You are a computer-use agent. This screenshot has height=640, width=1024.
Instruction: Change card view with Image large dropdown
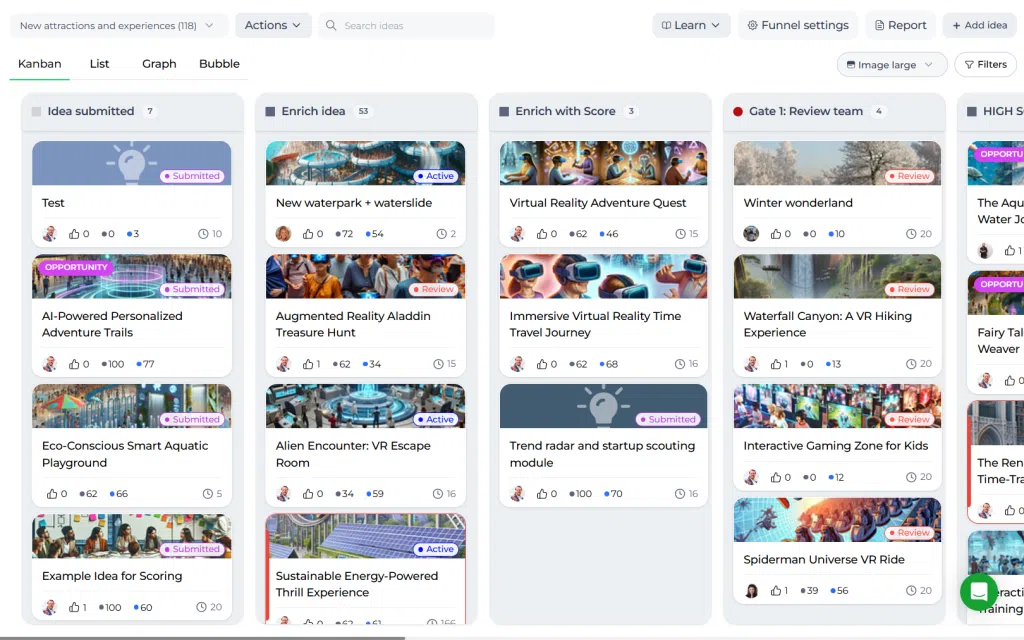[x=891, y=65]
